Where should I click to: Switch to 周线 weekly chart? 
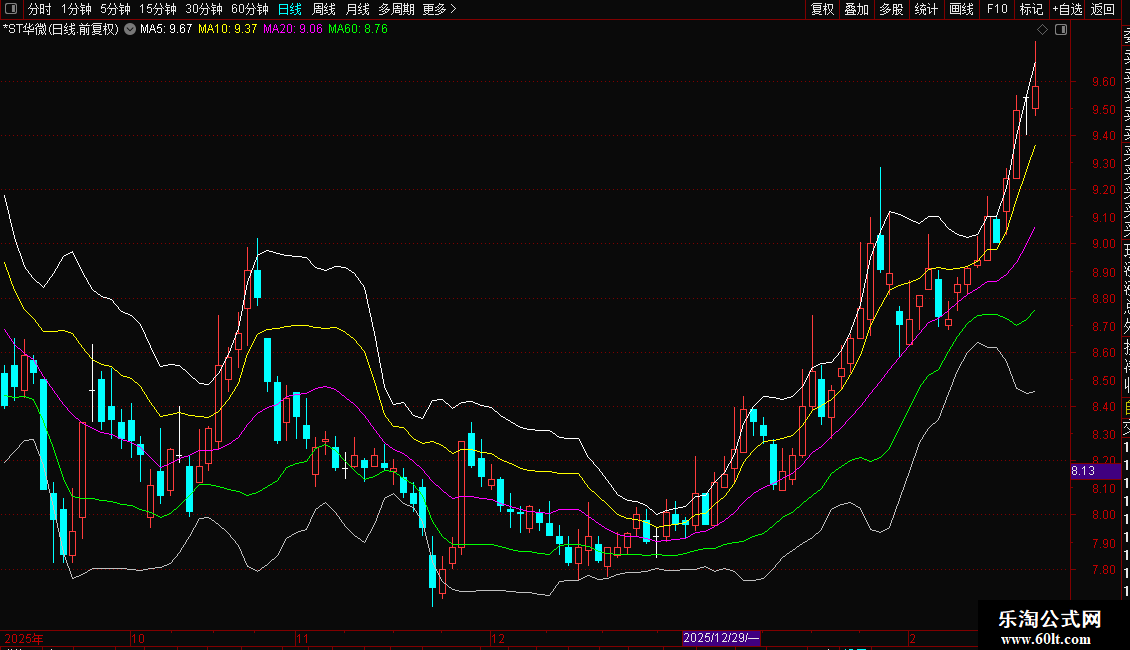coord(324,9)
